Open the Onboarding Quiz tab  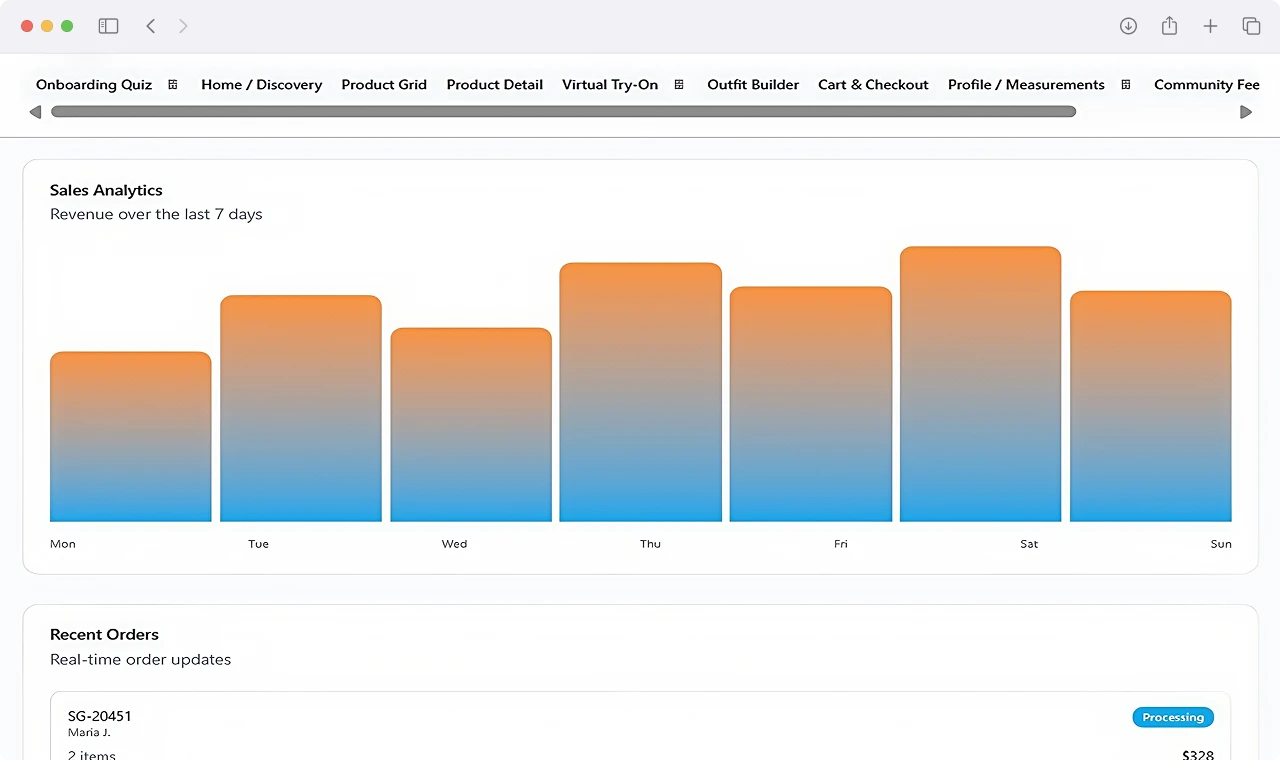tap(94, 85)
